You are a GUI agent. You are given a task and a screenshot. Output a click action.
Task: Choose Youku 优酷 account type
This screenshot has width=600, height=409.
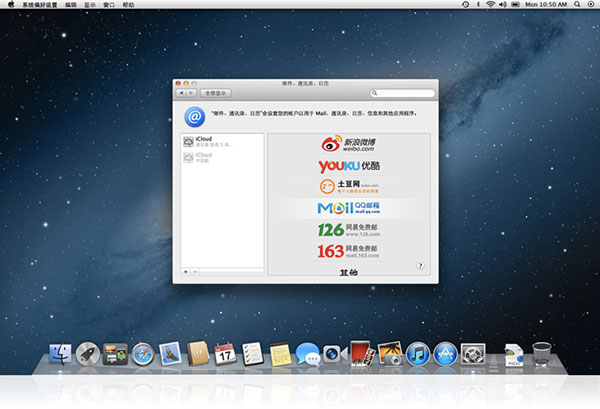coord(349,166)
